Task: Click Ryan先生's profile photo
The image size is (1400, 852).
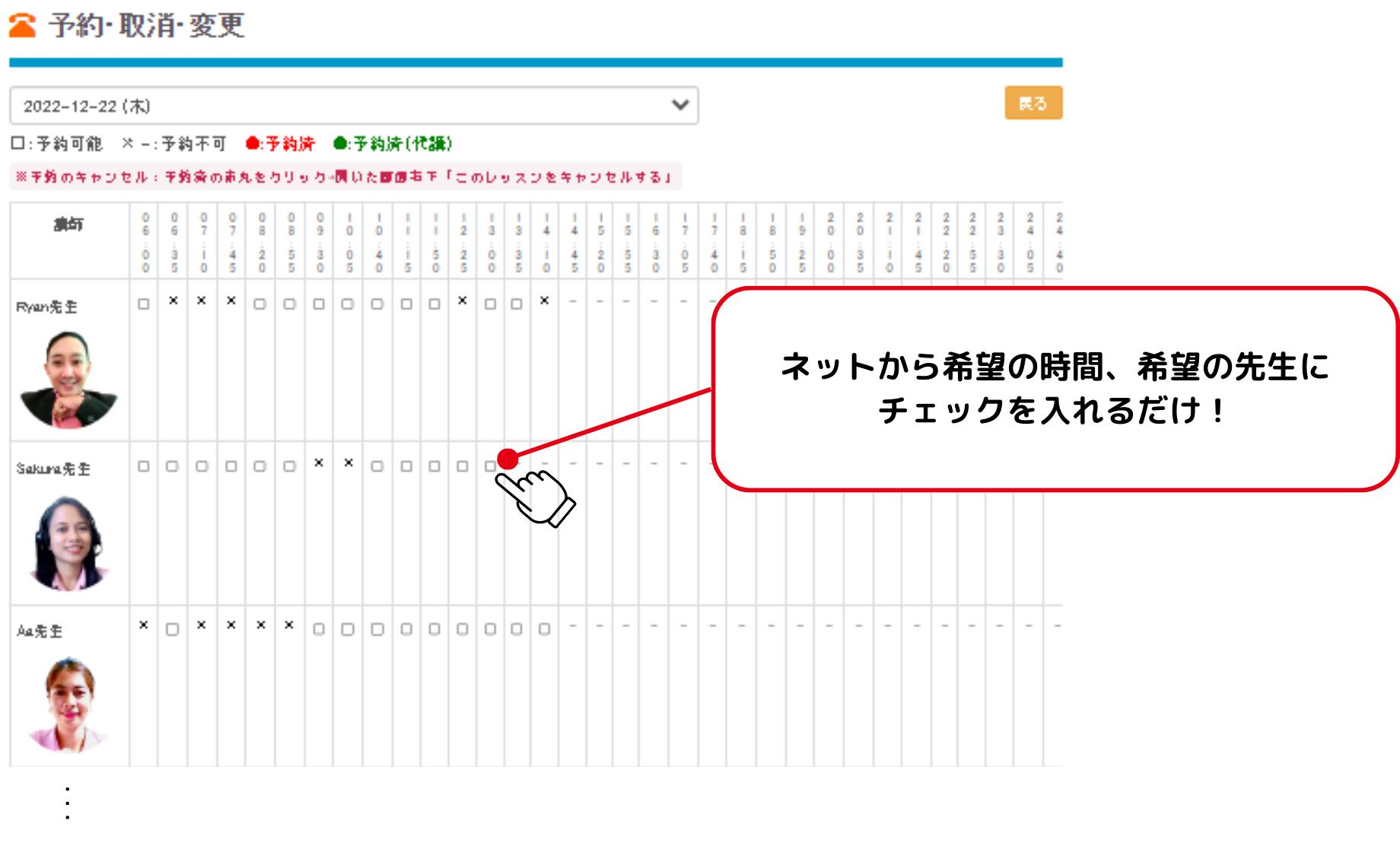Action: pos(68,379)
